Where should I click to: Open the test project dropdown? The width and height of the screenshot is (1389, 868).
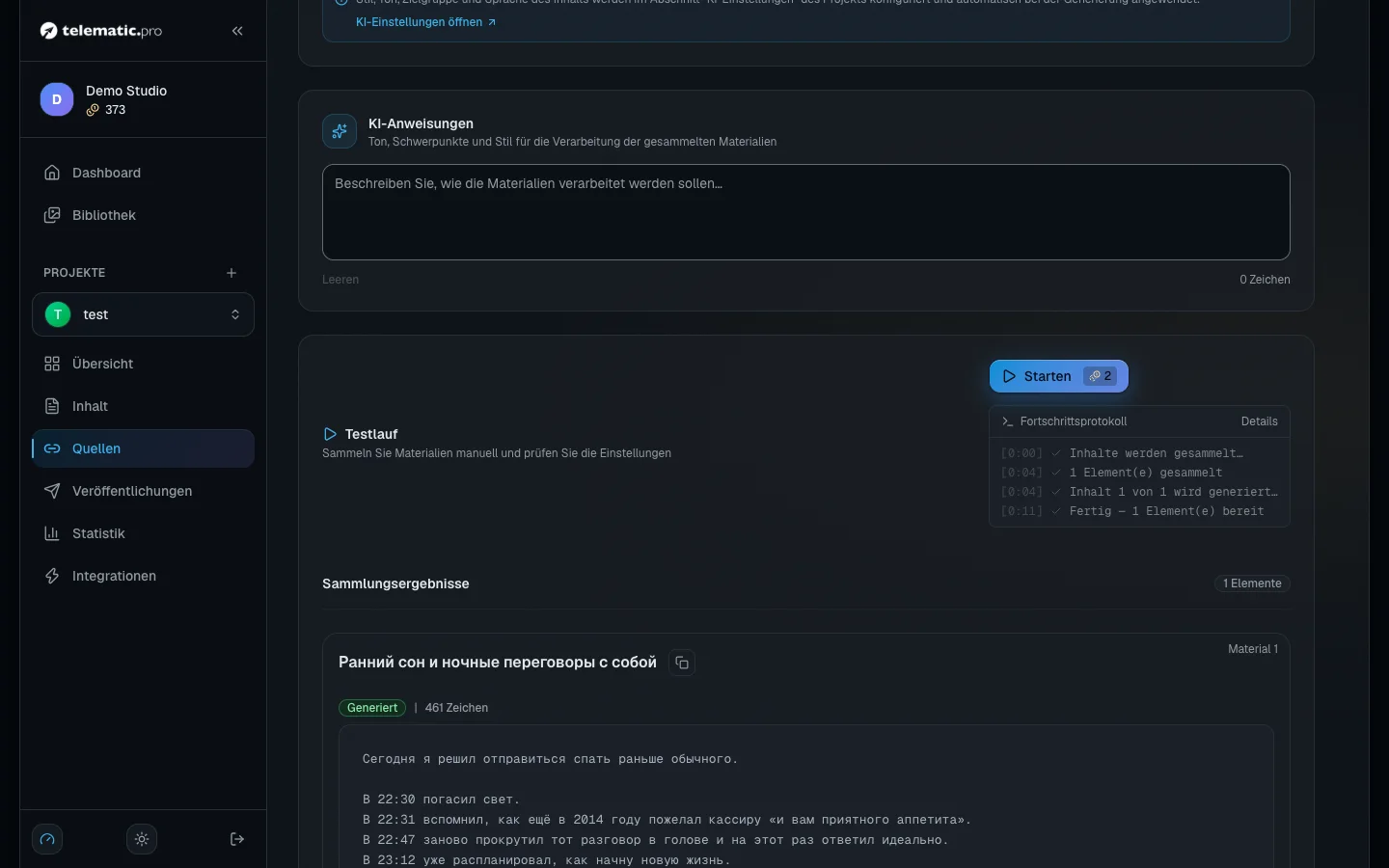[144, 314]
